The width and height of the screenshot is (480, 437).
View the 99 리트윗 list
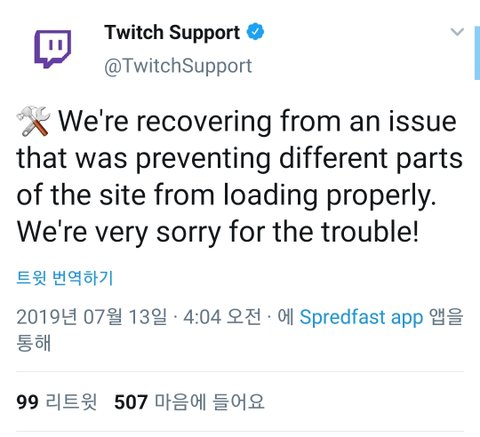click(57, 401)
